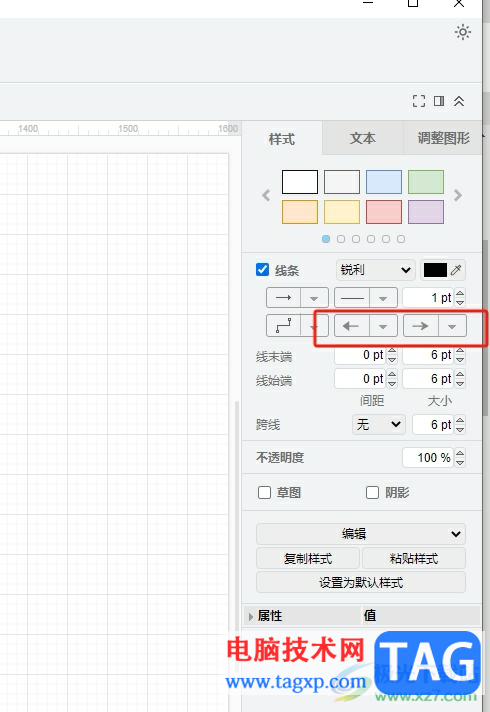The height and width of the screenshot is (712, 490).
Task: Open the 跨线 line jumps dropdown
Action: point(378,425)
